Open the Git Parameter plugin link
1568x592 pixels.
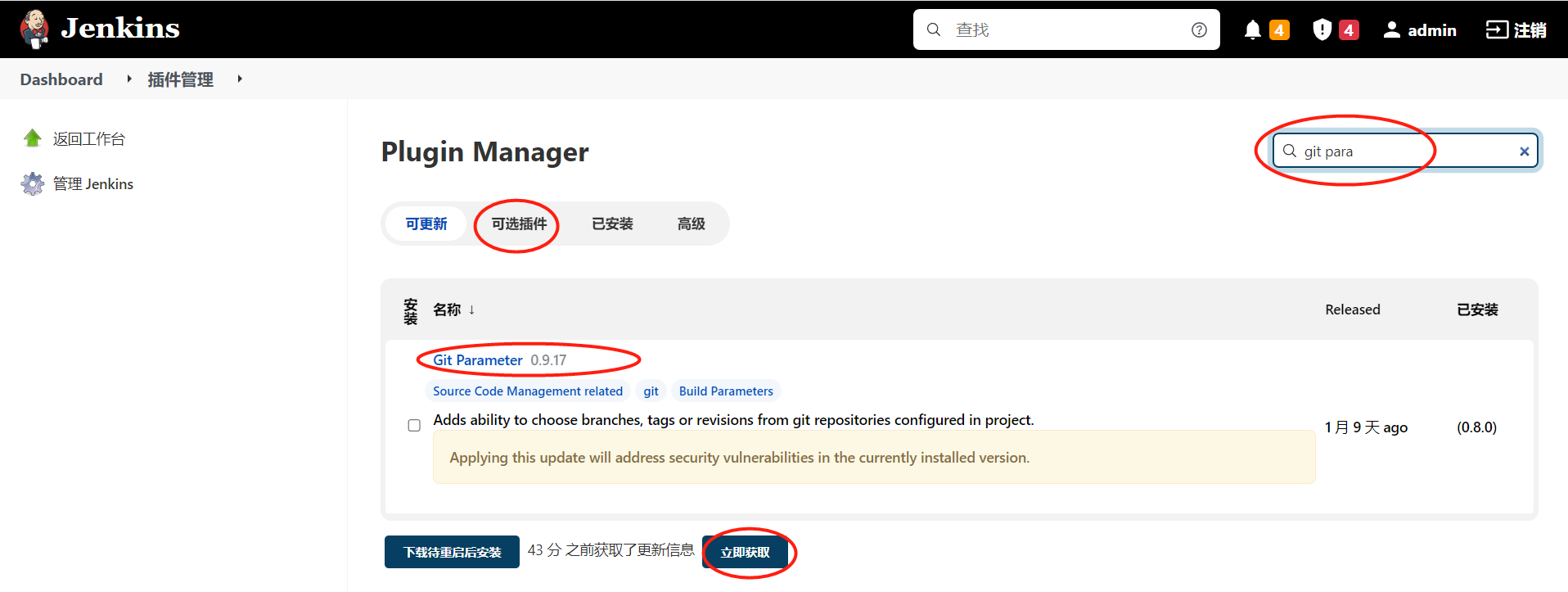click(x=477, y=360)
